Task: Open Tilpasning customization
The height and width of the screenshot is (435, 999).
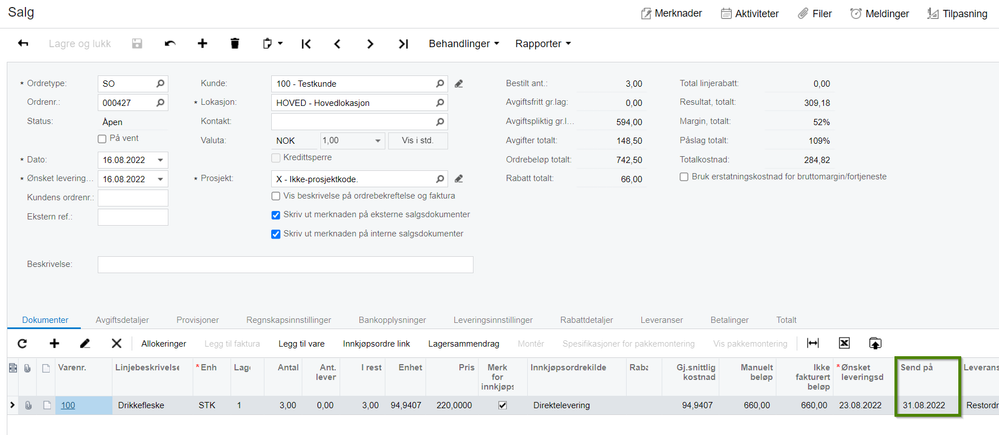Action: point(958,13)
